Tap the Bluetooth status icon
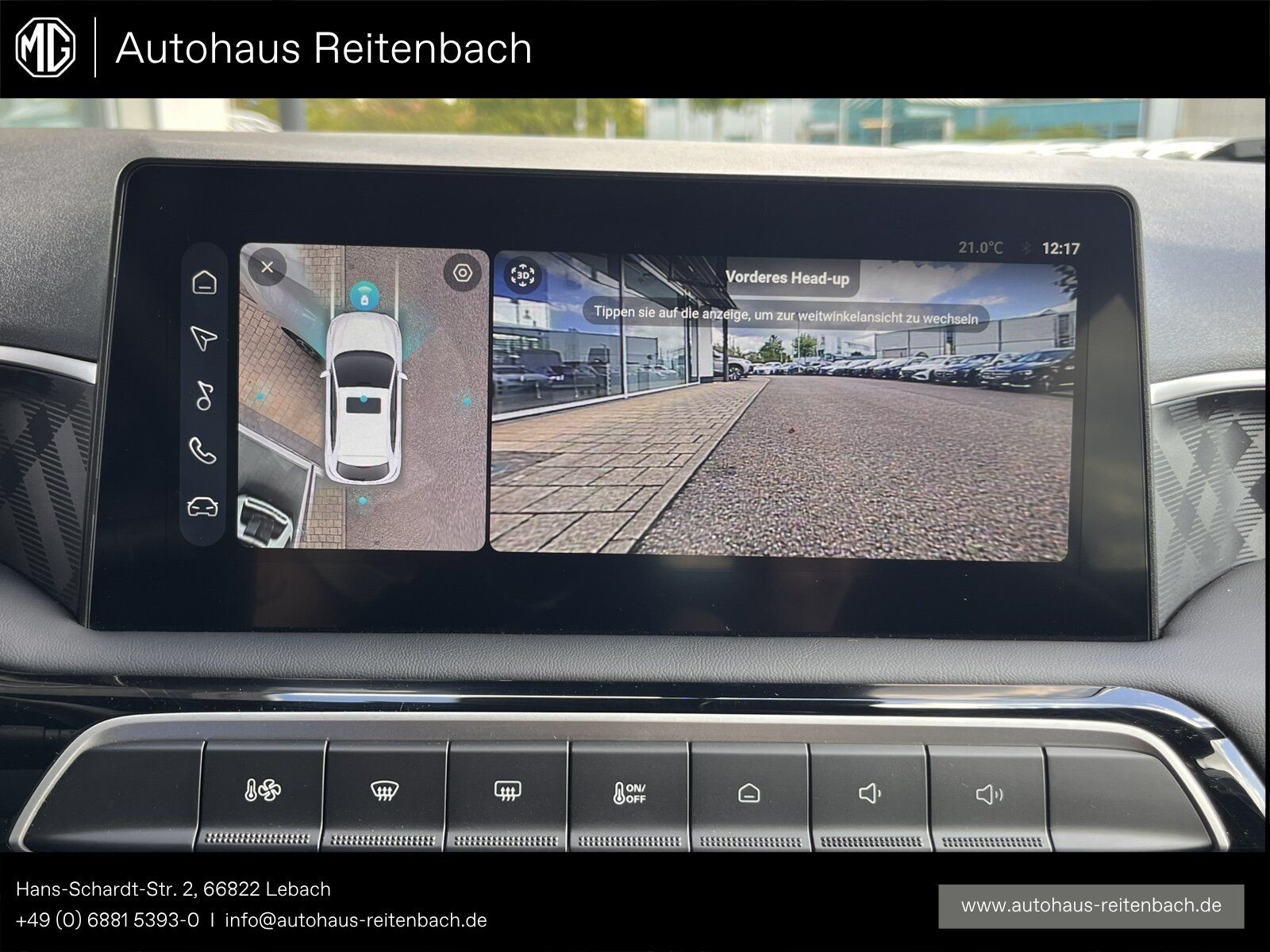Image resolution: width=1270 pixels, height=952 pixels. tap(1025, 247)
